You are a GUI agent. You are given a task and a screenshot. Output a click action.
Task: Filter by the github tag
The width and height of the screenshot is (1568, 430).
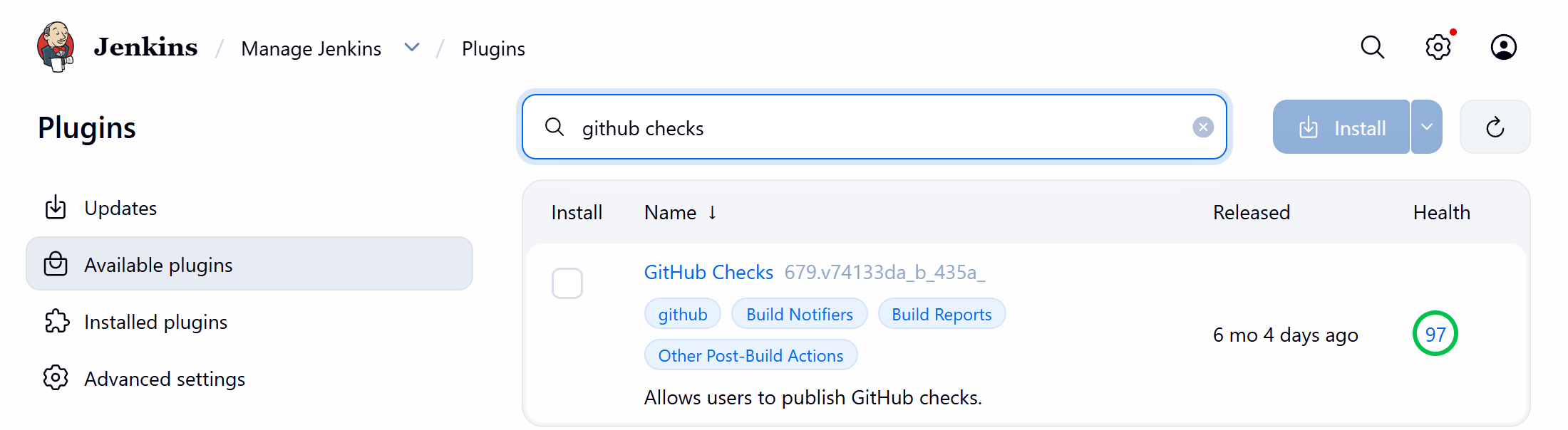pos(683,314)
